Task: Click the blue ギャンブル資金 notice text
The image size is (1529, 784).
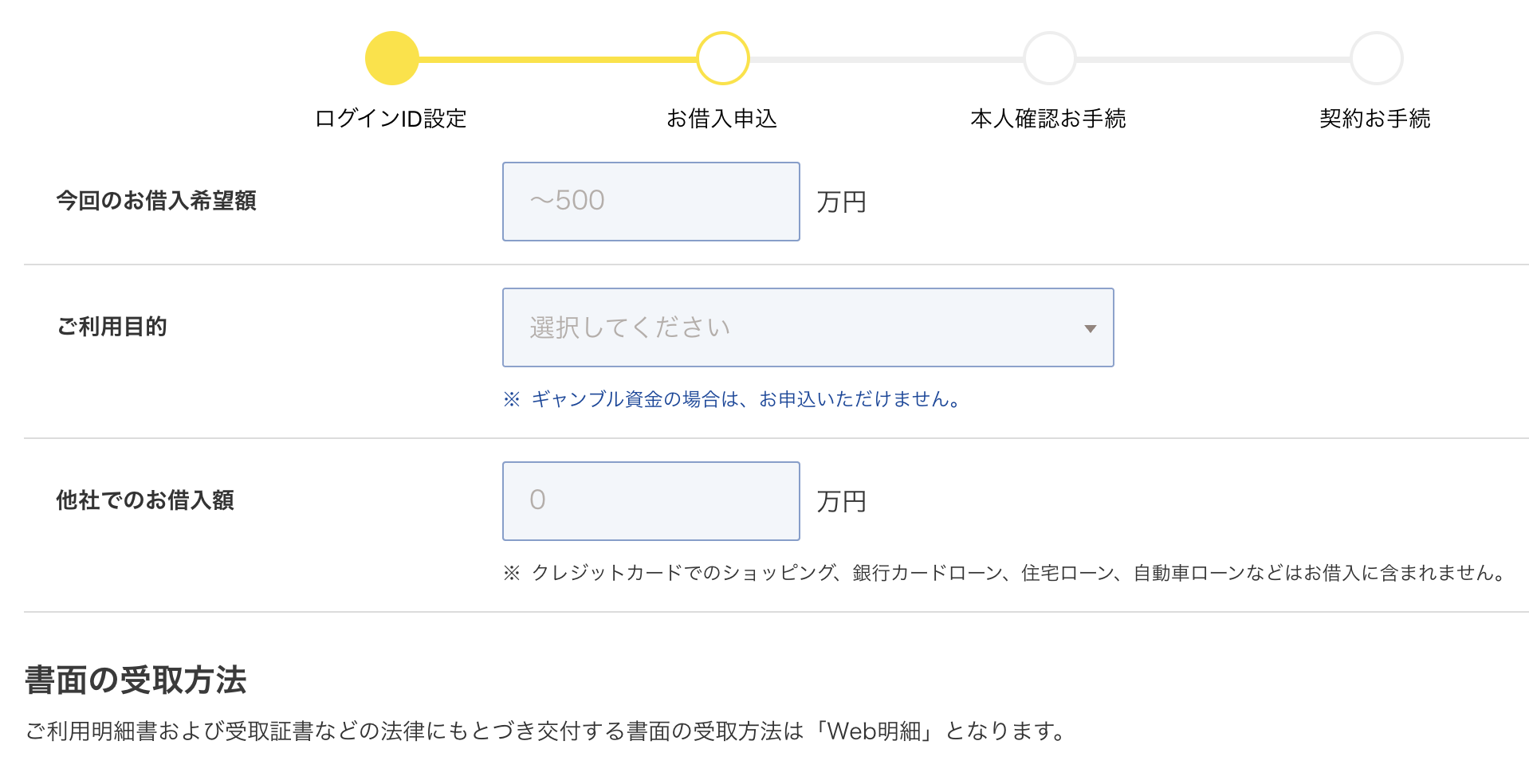Action: tap(733, 399)
